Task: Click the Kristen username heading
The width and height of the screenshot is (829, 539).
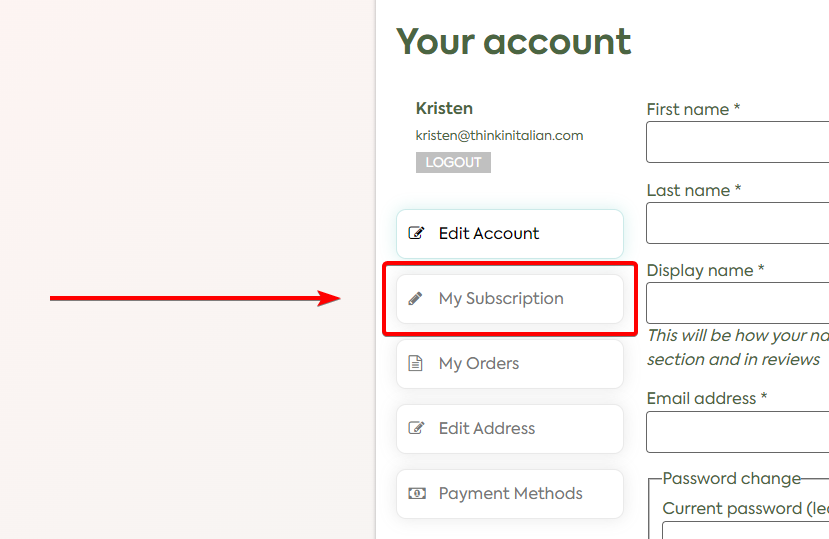Action: (444, 108)
